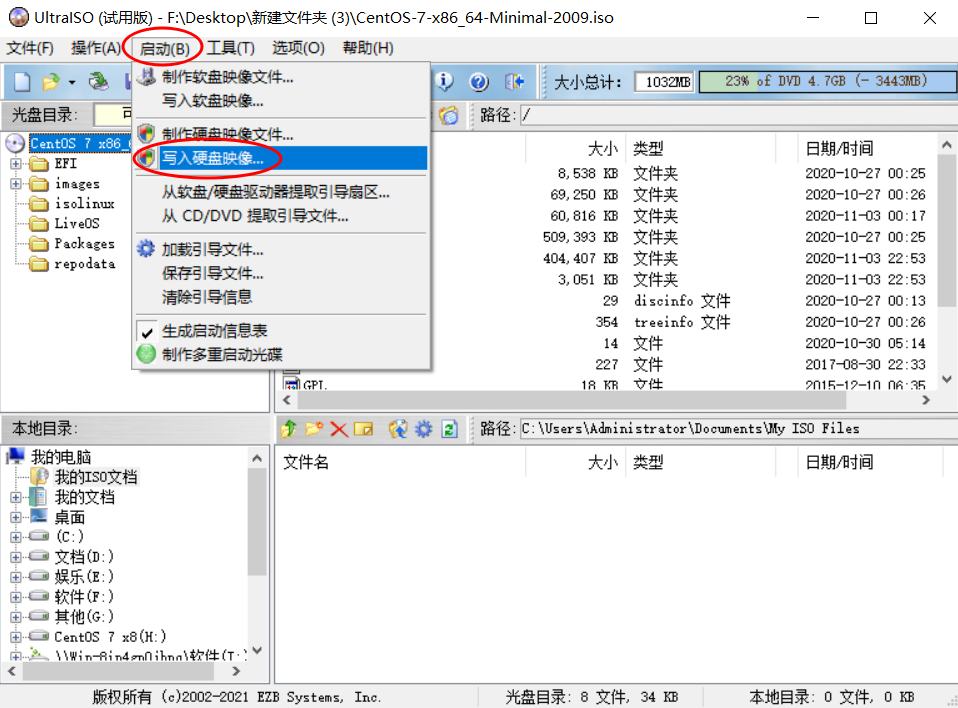Click the disc icon of CentOS 7 x86 root

click(15, 144)
